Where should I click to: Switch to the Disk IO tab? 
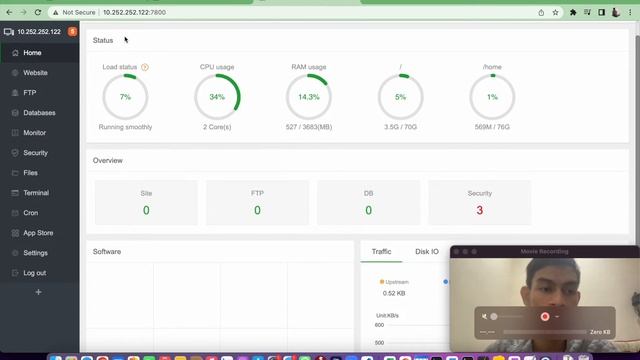coord(427,251)
